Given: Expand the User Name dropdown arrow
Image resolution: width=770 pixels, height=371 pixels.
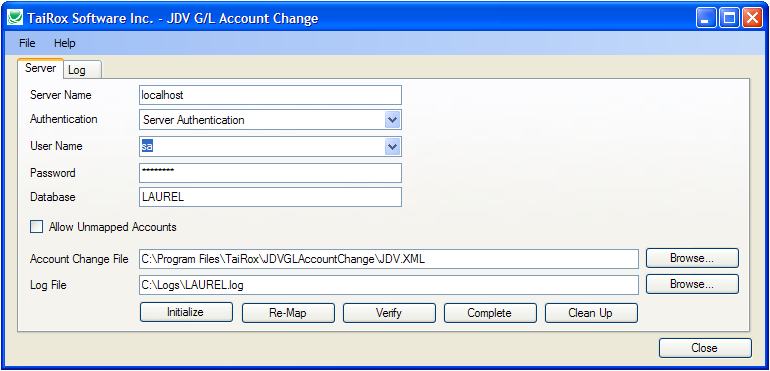Looking at the screenshot, I should pos(392,146).
